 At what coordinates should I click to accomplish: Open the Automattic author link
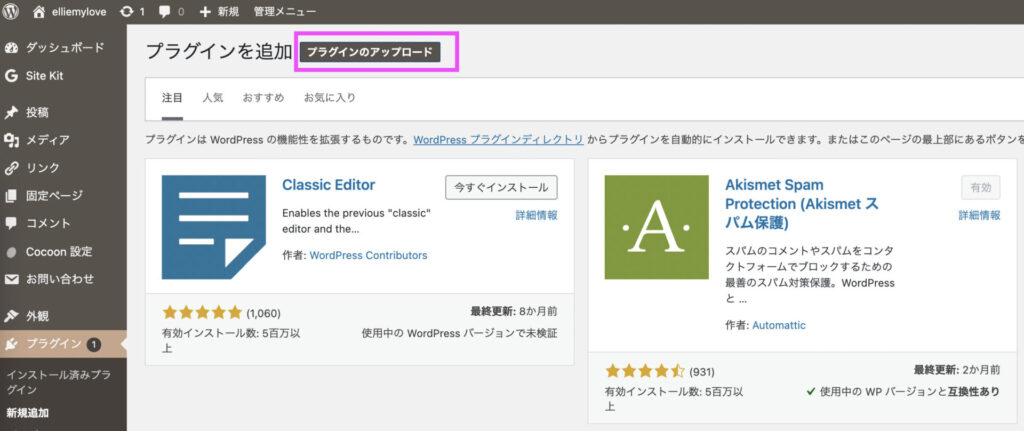[x=779, y=325]
